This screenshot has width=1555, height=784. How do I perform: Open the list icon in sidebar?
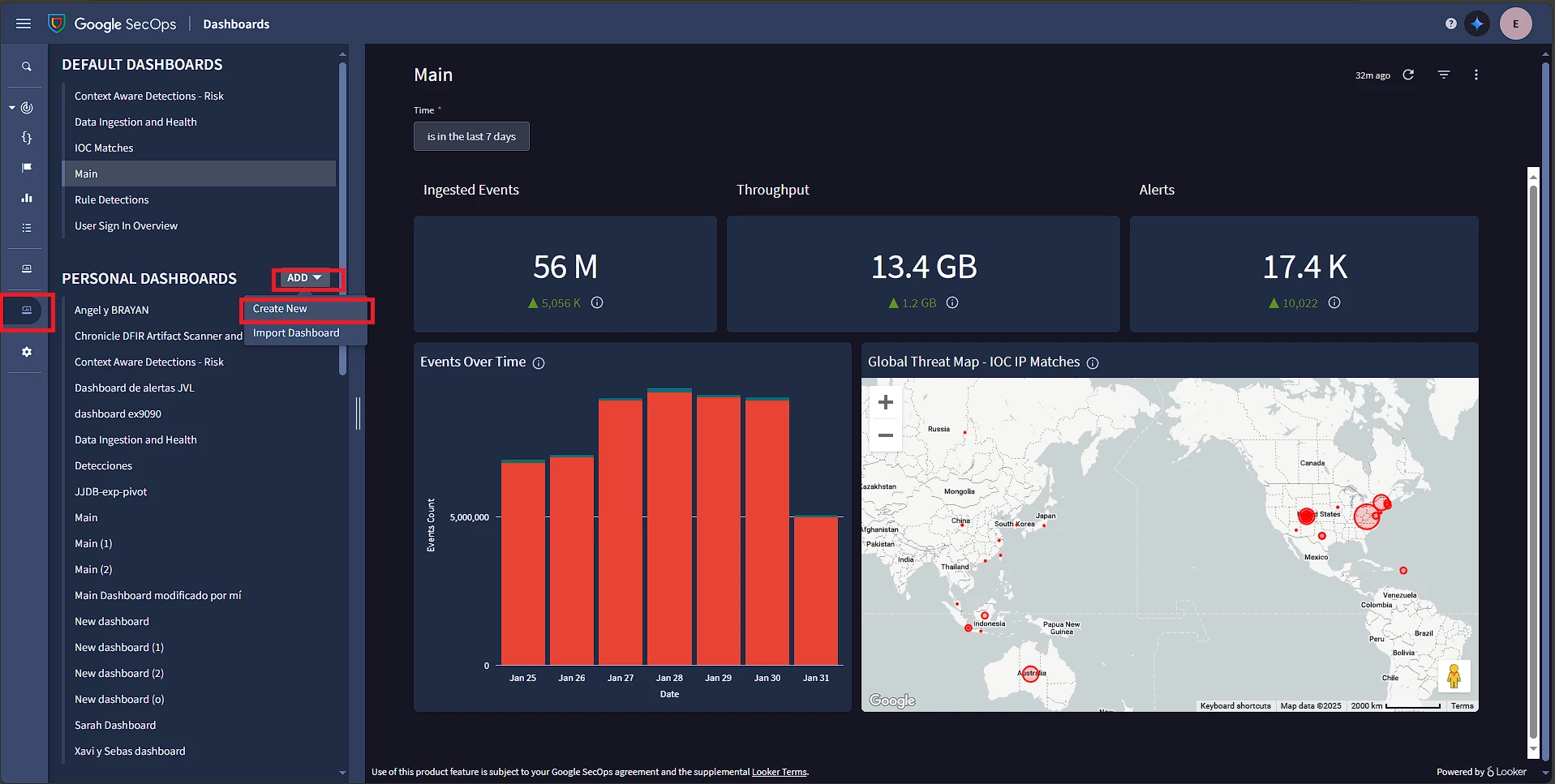point(27,228)
